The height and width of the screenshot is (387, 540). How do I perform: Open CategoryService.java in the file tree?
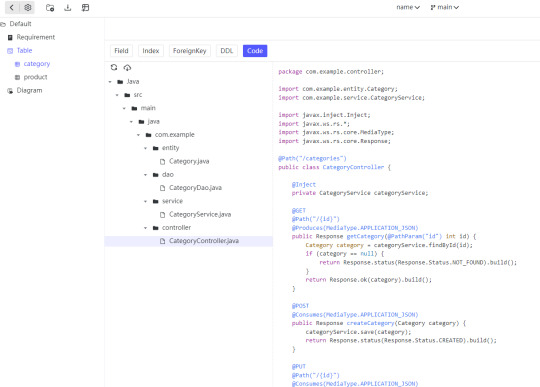click(200, 215)
